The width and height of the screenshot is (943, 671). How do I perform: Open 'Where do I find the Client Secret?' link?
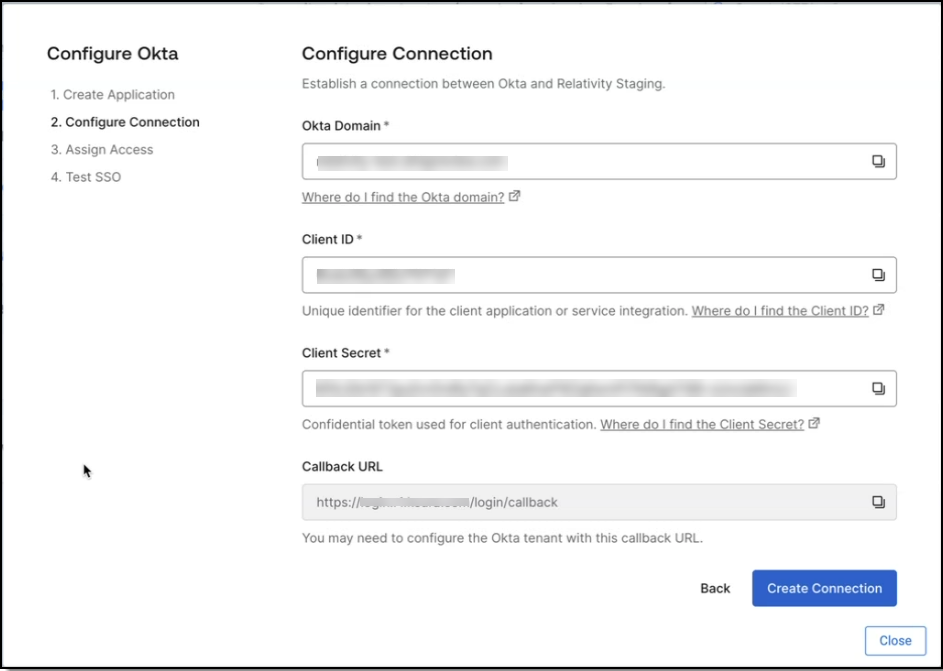[x=702, y=424]
